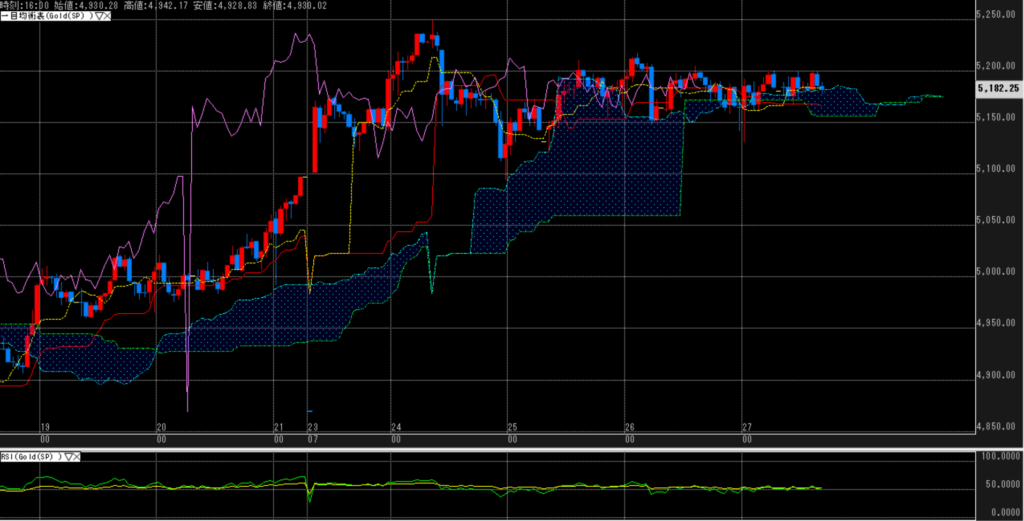Click the 5,250.00 price axis label
The image size is (1024, 521).
998,15
